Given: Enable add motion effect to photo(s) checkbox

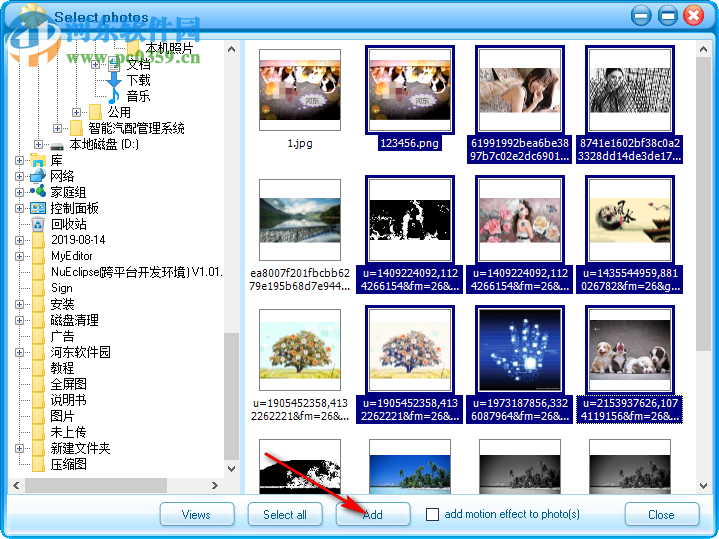Looking at the screenshot, I should pos(432,514).
